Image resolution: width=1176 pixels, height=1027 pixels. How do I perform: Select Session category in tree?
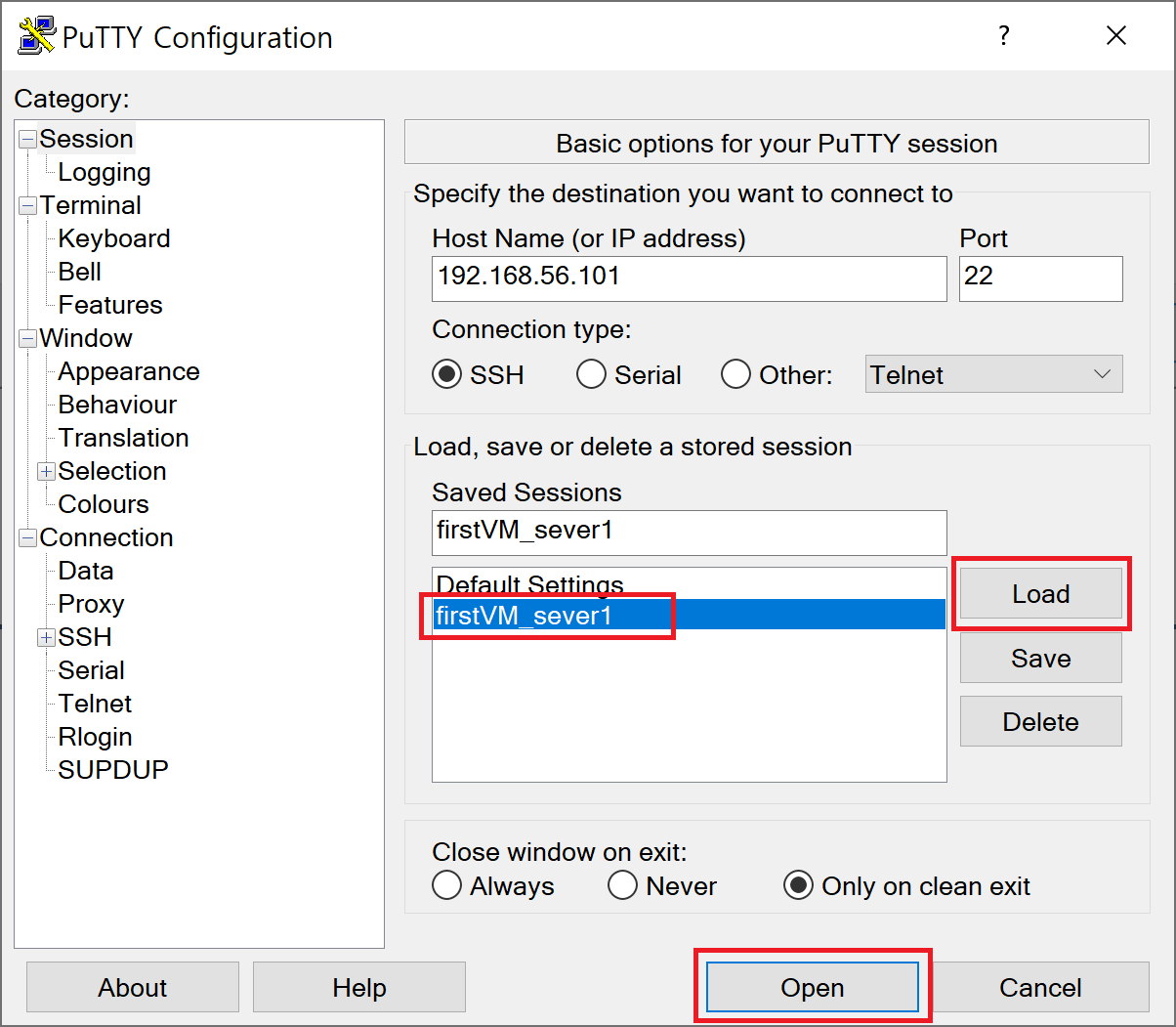coord(86,139)
